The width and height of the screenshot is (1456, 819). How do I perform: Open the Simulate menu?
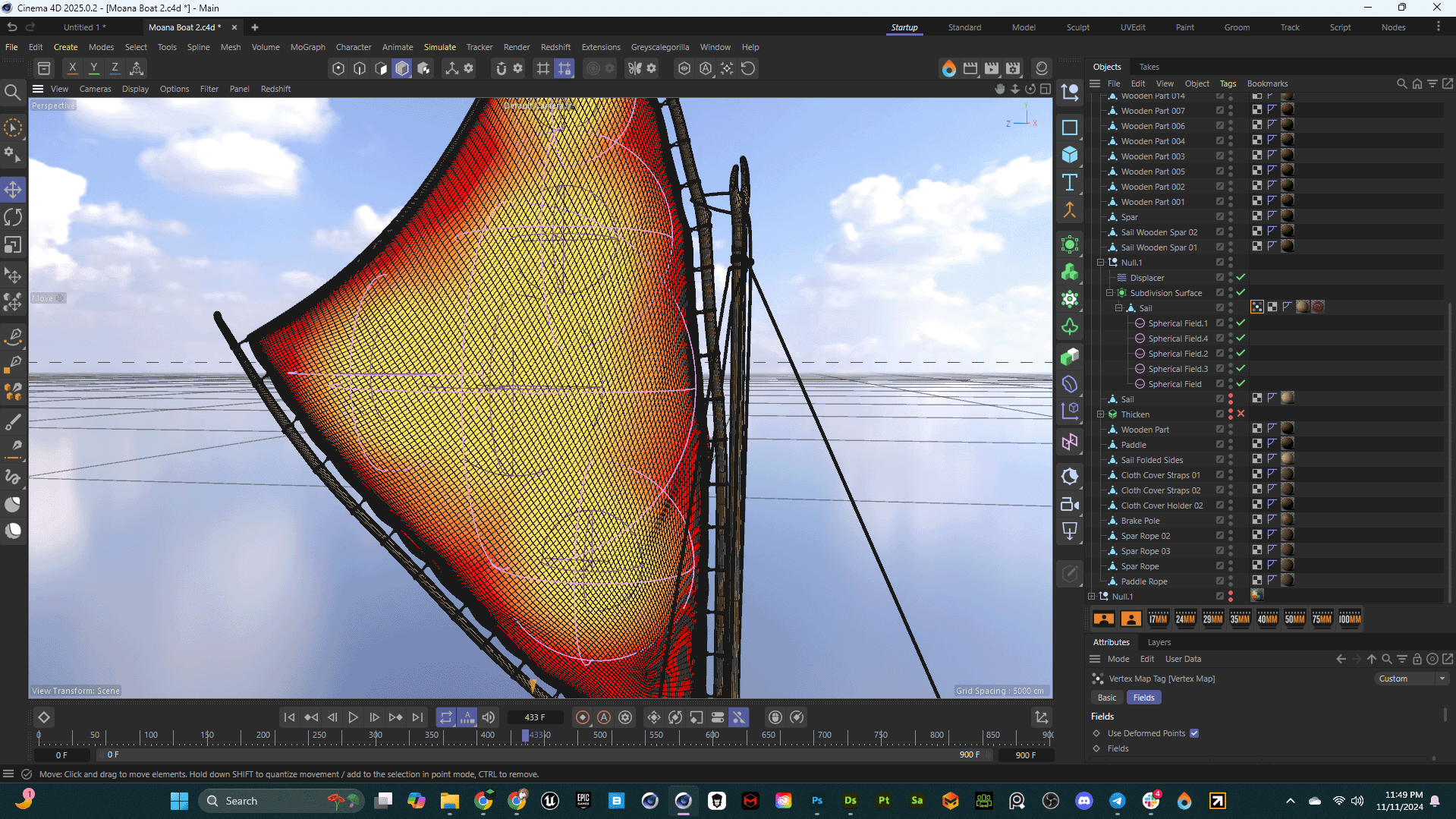(x=439, y=47)
